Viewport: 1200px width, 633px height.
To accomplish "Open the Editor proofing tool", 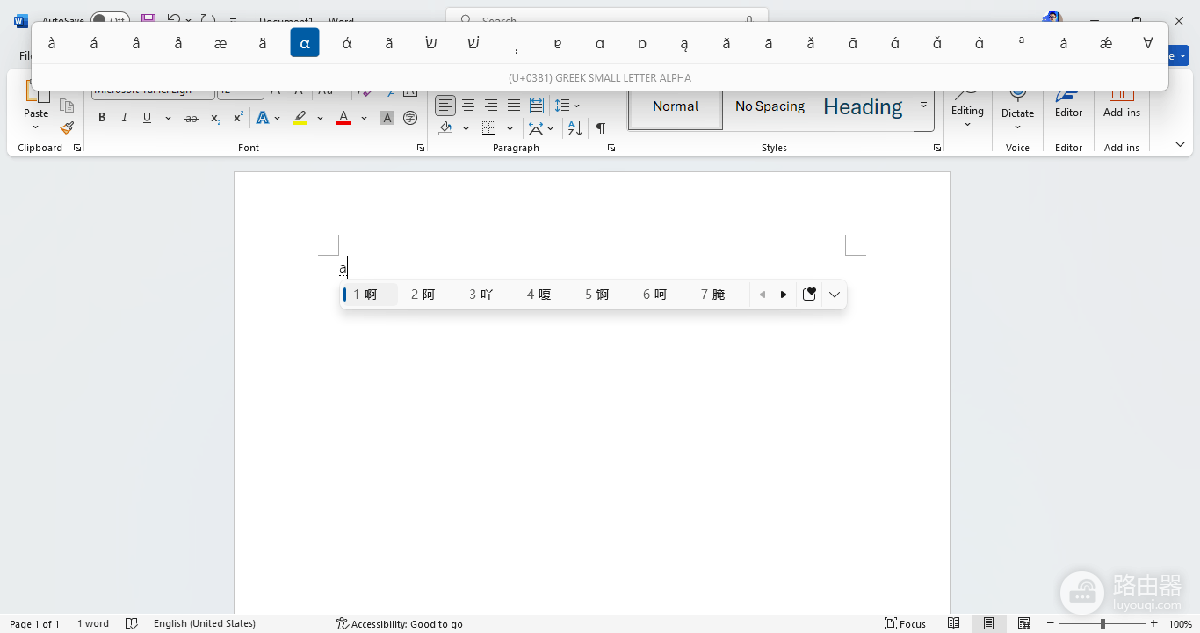I will pyautogui.click(x=1069, y=101).
